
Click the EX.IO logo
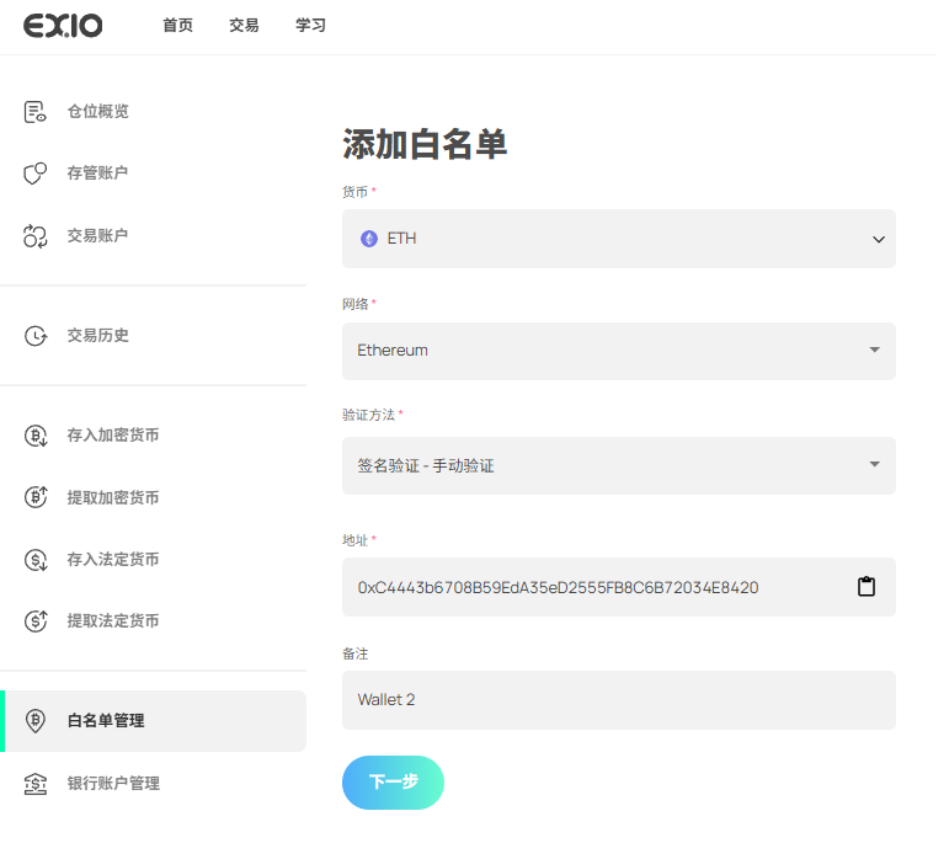pyautogui.click(x=63, y=26)
